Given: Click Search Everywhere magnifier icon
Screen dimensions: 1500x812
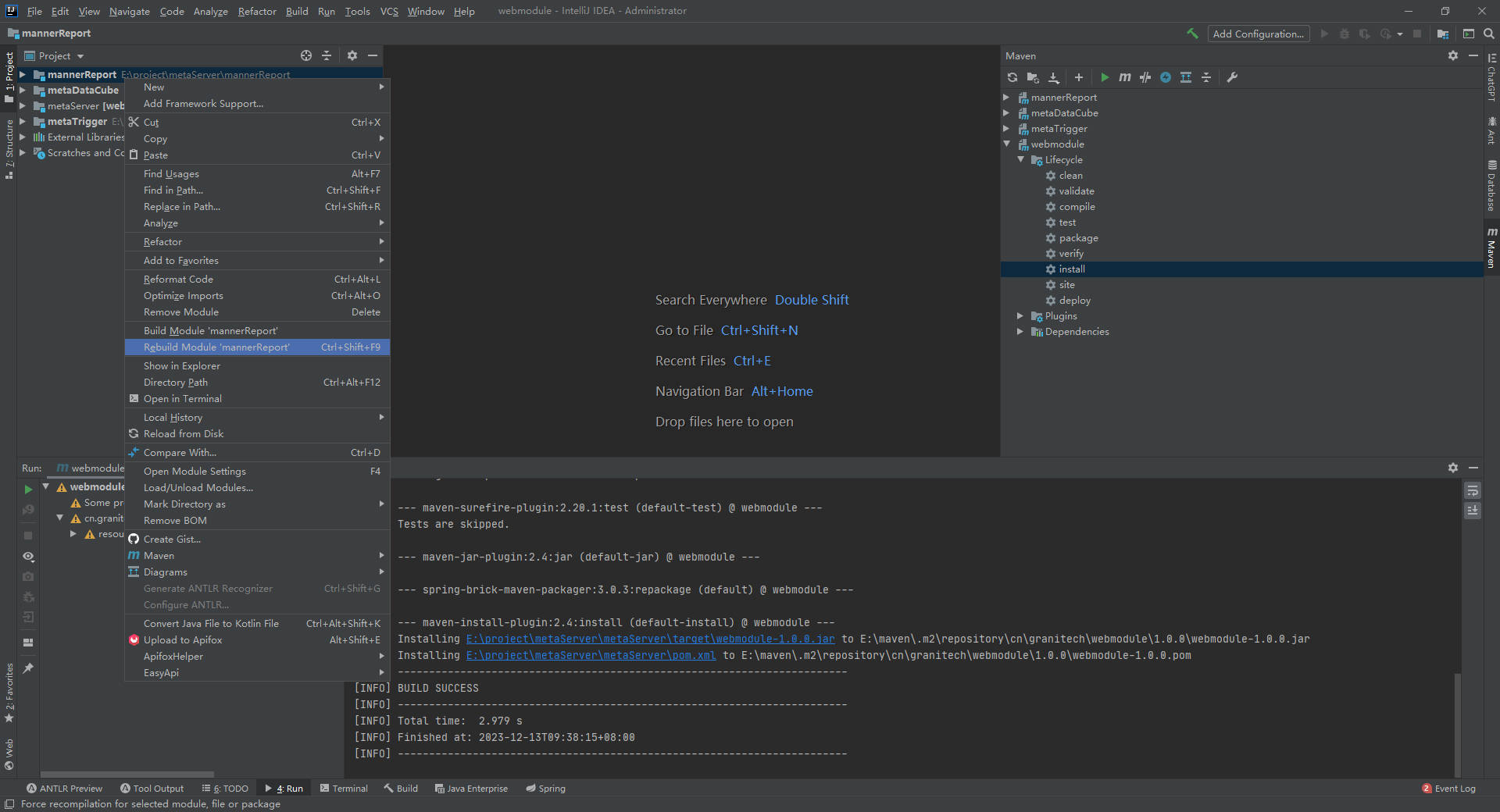Looking at the screenshot, I should coord(1489,34).
